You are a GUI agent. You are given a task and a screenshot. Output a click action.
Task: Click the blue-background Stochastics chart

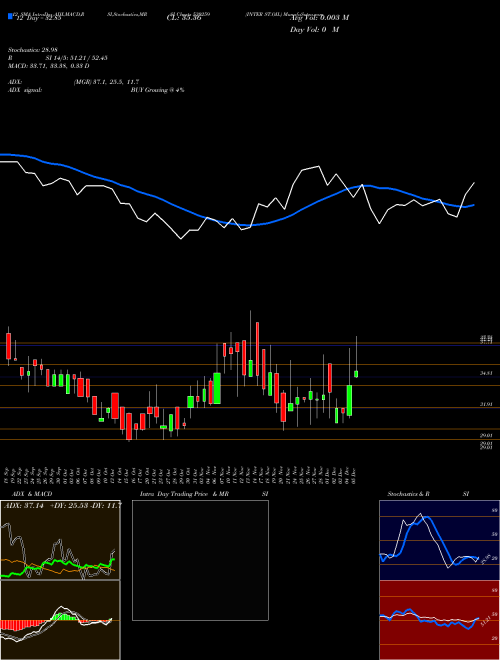[439, 540]
